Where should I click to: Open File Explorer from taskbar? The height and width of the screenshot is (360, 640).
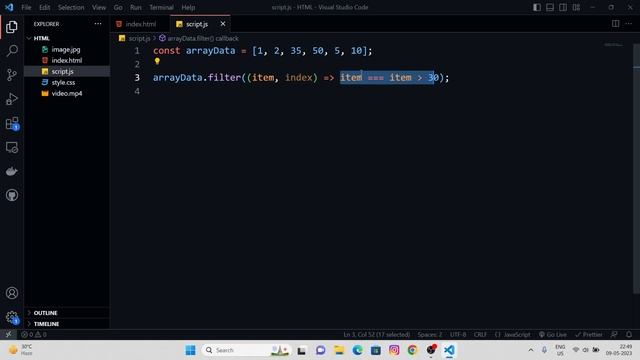tap(339, 350)
